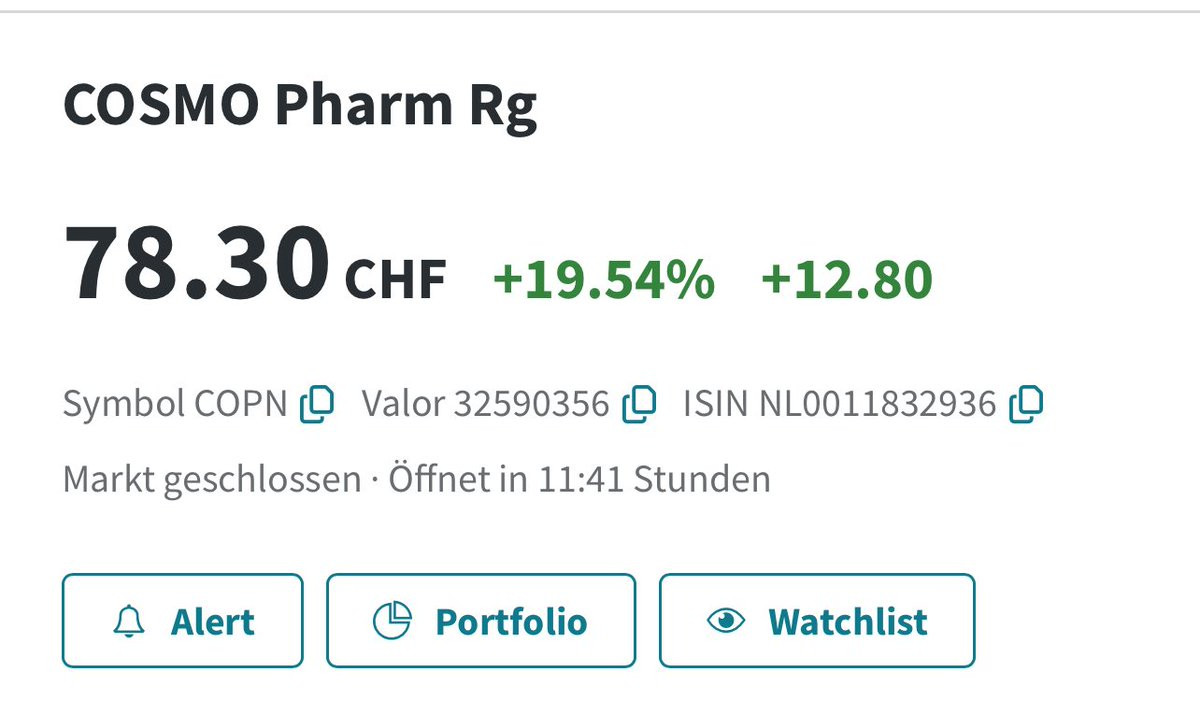1200x701 pixels.
Task: Click the +12.80 absolute change
Action: point(846,279)
